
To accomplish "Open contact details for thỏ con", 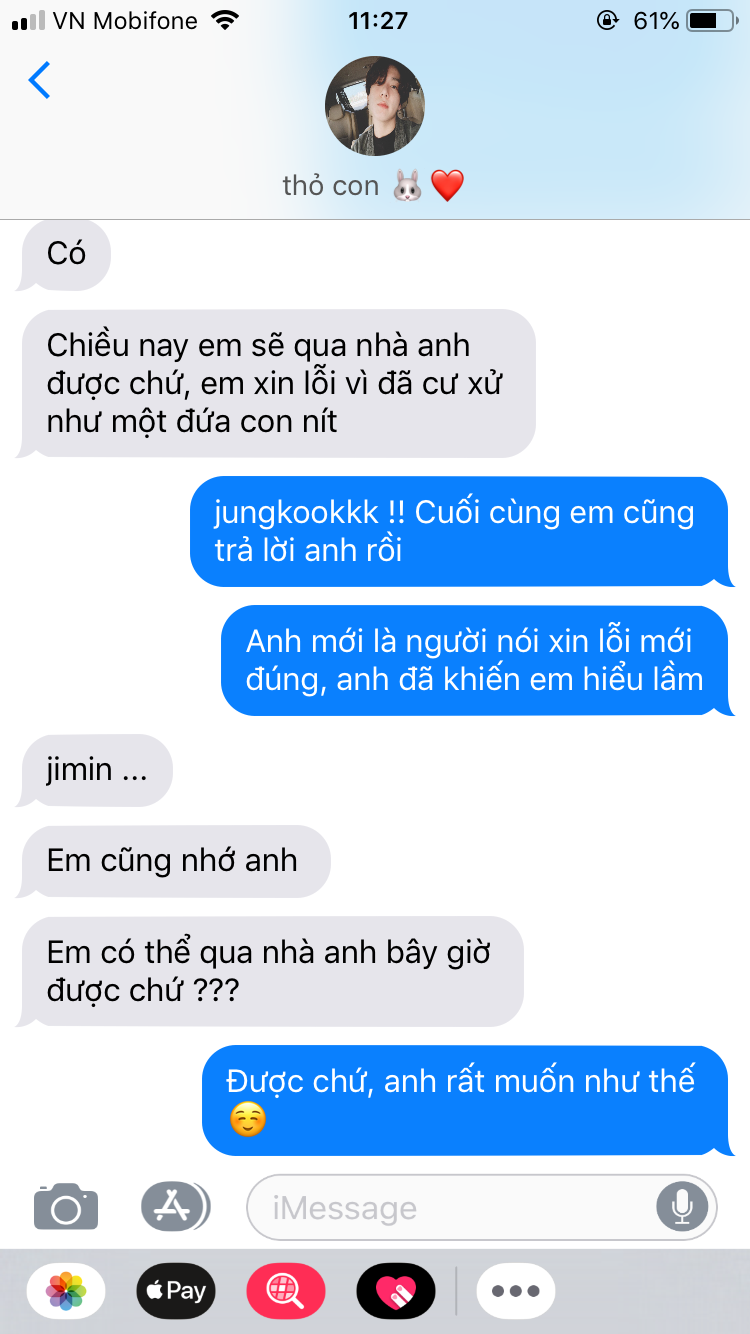I will pyautogui.click(x=373, y=185).
